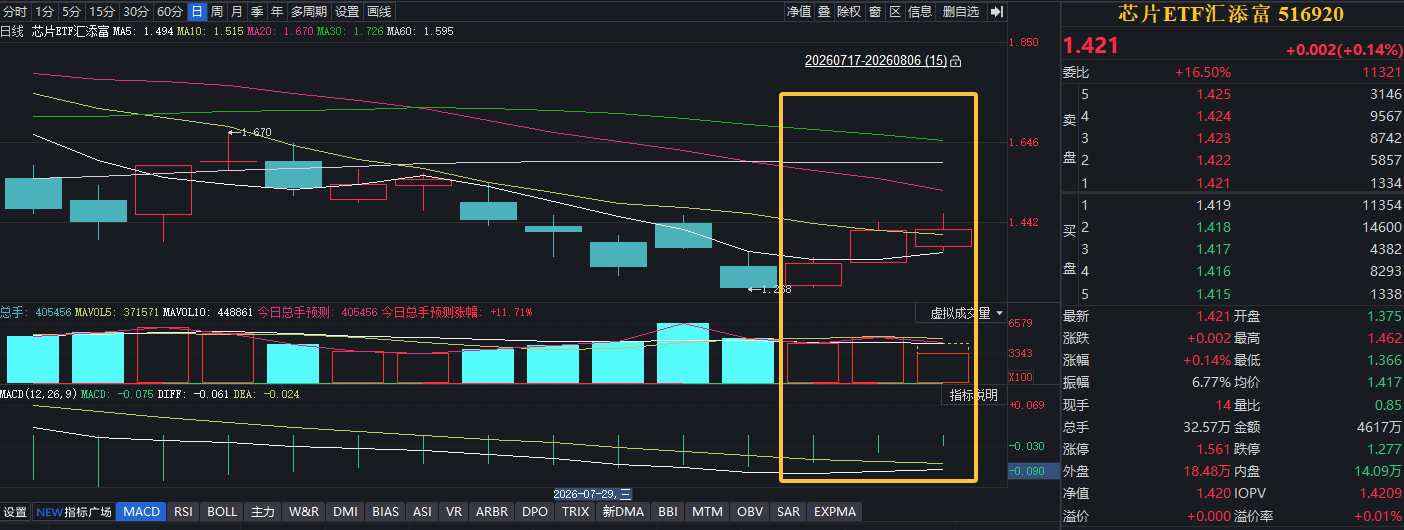Click the lock icon beside date range
This screenshot has height=530, width=1404.
pos(956,61)
